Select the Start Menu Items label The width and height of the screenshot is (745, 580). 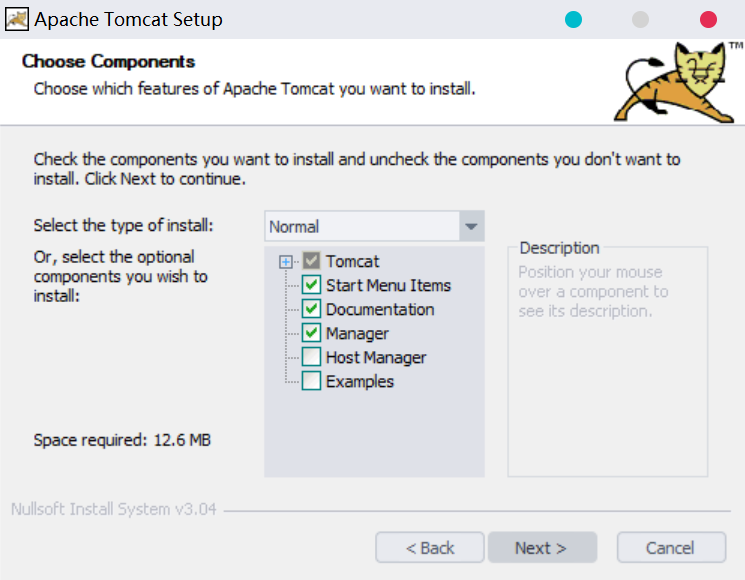[388, 285]
